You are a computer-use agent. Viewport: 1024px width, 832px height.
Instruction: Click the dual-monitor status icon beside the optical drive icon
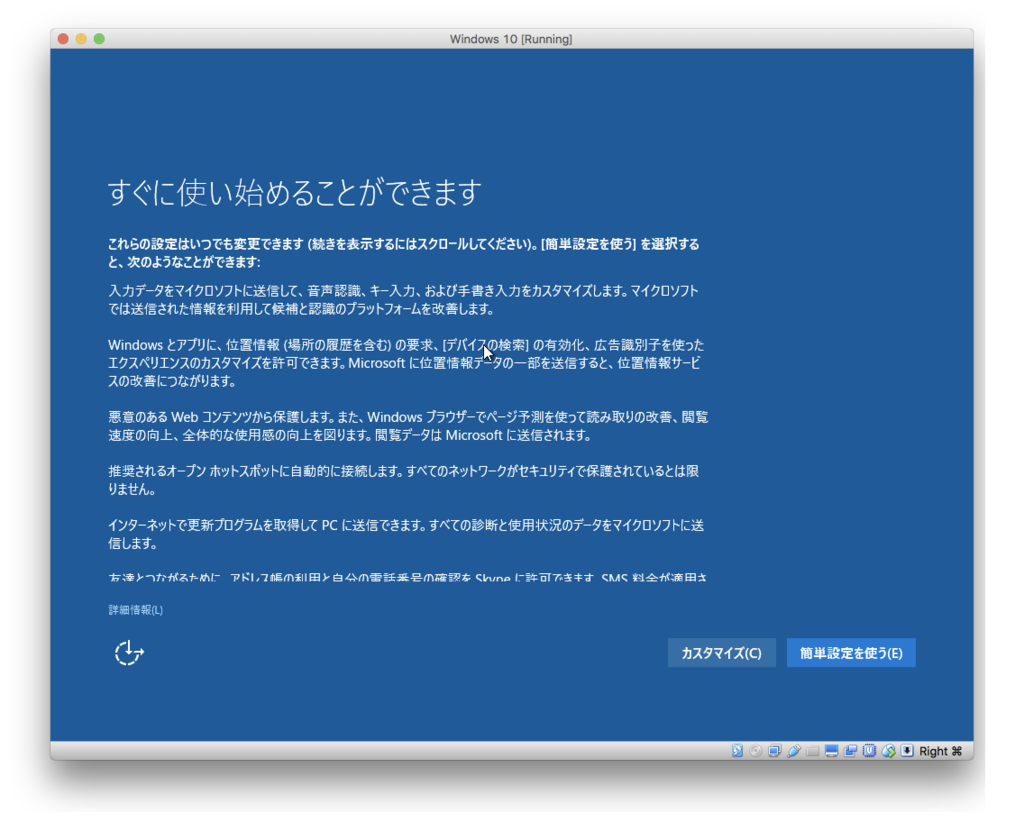coord(774,750)
